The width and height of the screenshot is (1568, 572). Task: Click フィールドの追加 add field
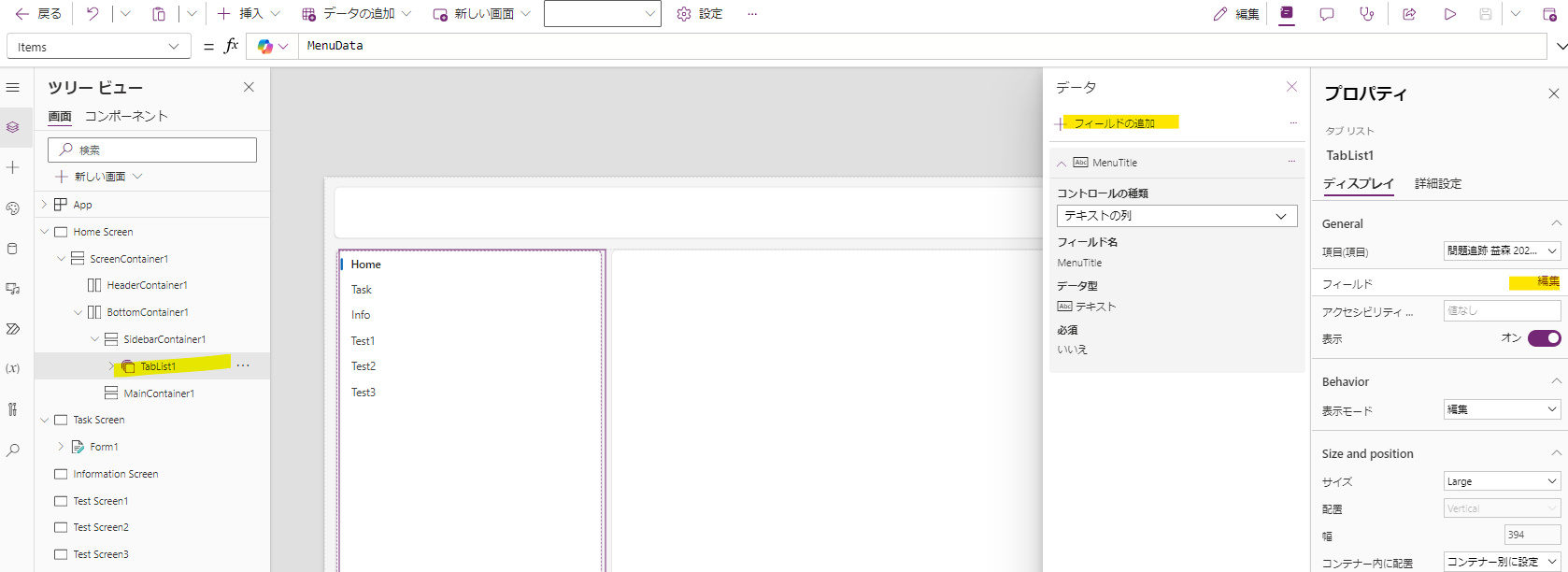[1105, 122]
